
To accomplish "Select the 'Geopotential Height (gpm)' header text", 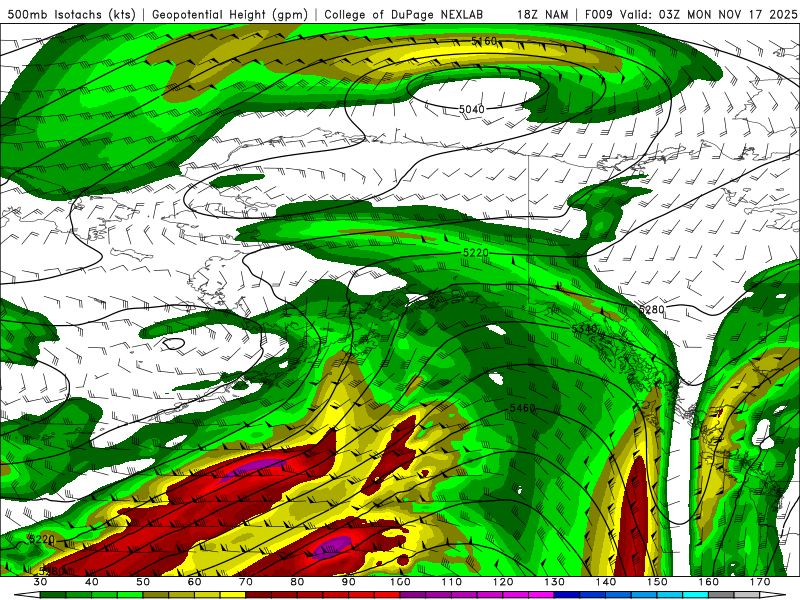I will [230, 14].
